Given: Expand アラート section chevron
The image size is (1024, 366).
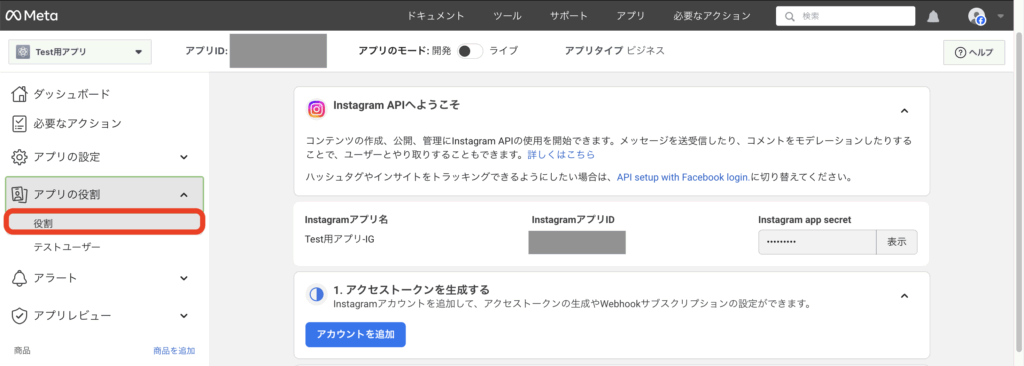Looking at the screenshot, I should click(x=184, y=278).
